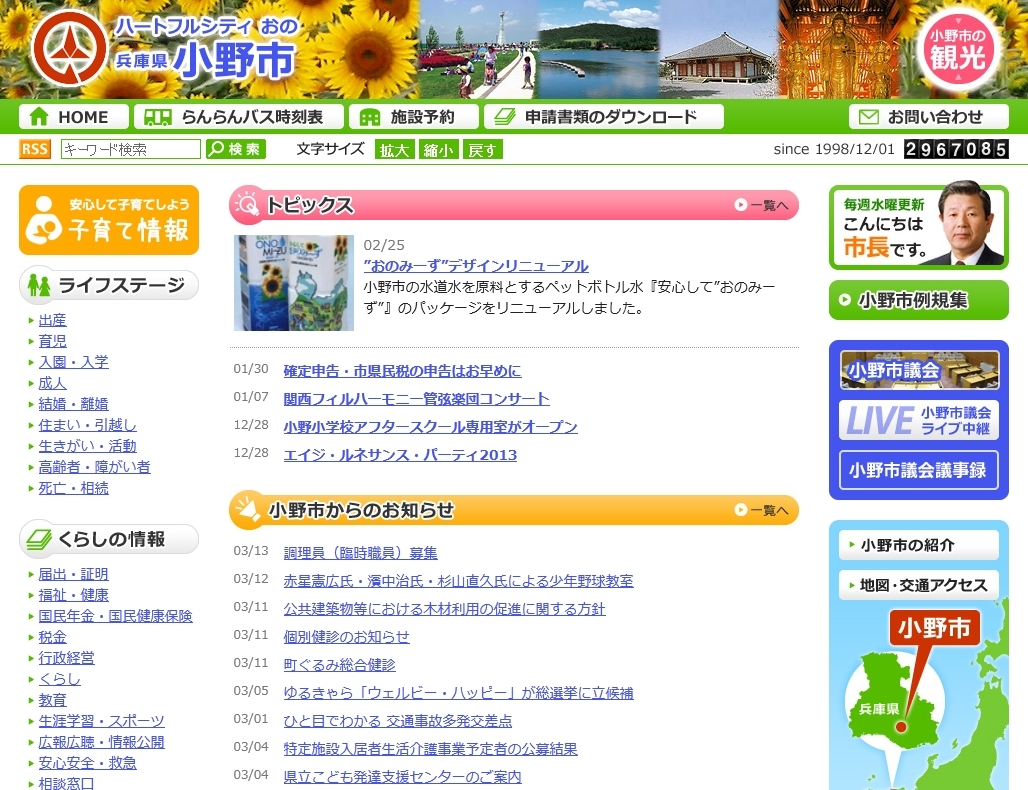1028x790 pixels.
Task: Open 施設予約 menu item
Action: [x=413, y=117]
